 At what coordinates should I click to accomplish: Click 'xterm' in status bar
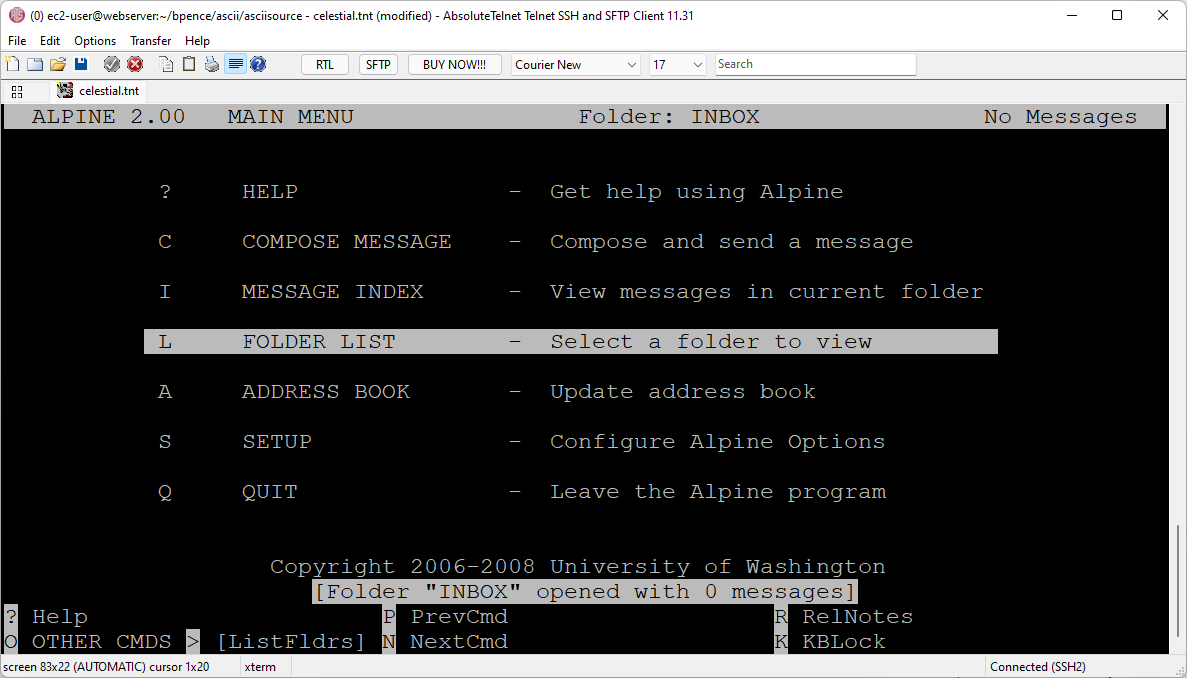(260, 667)
